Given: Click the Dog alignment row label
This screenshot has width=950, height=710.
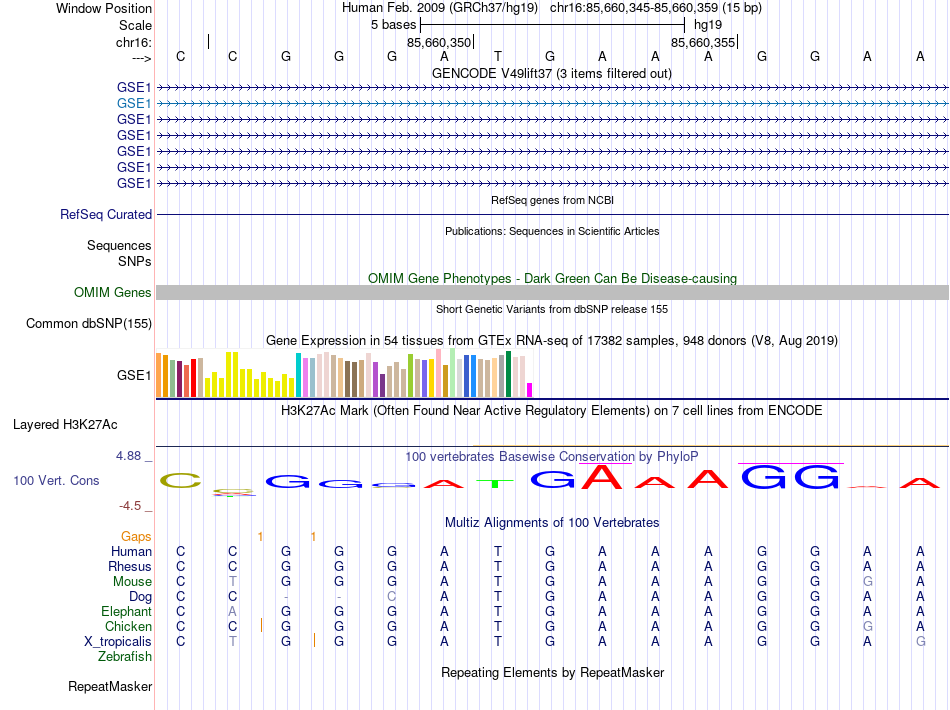Looking at the screenshot, I should pyautogui.click(x=140, y=597).
